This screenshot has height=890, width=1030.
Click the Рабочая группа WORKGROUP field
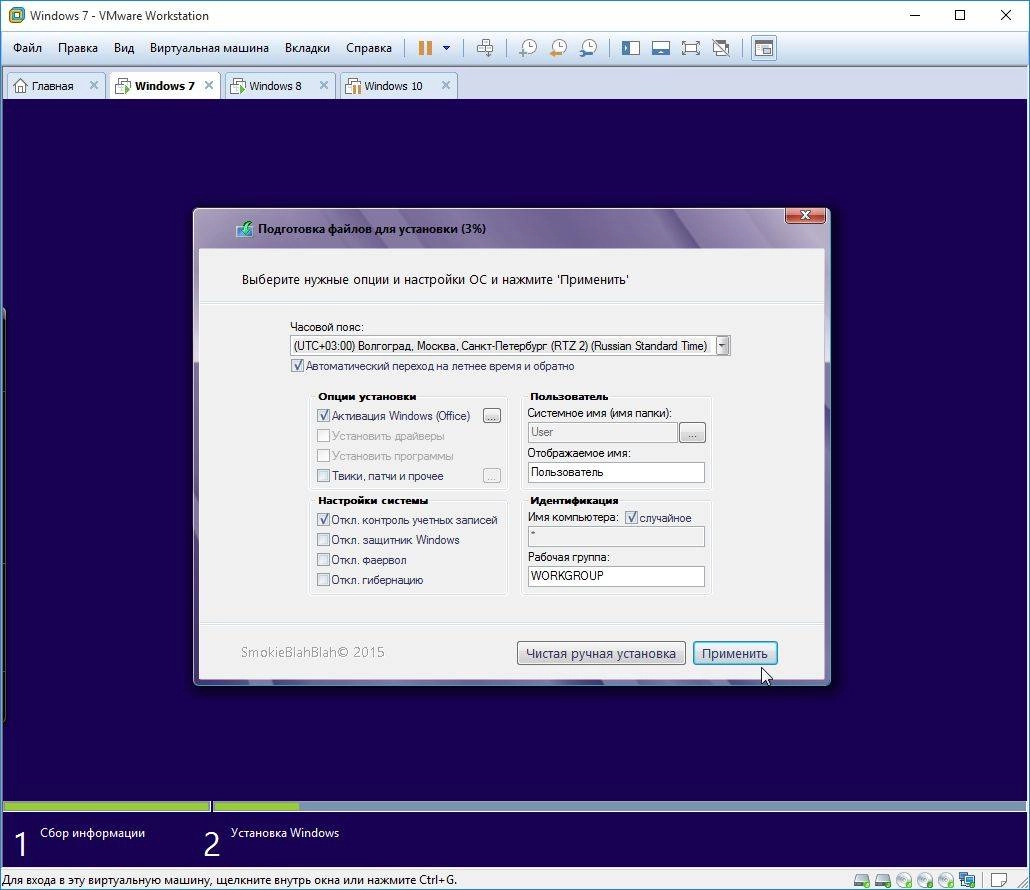[616, 576]
